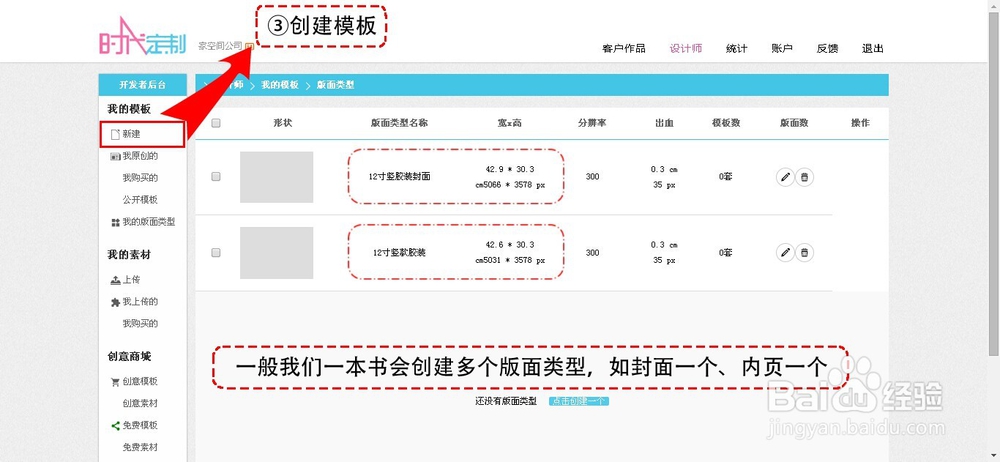Open the 客户作品 menu
This screenshot has width=1000, height=462.
pyautogui.click(x=624, y=48)
